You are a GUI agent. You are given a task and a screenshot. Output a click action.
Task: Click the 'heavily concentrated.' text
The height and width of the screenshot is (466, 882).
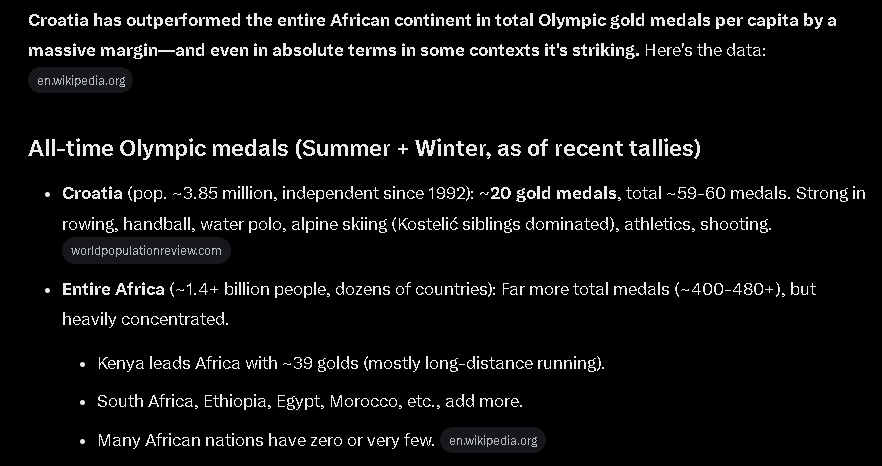(x=145, y=320)
